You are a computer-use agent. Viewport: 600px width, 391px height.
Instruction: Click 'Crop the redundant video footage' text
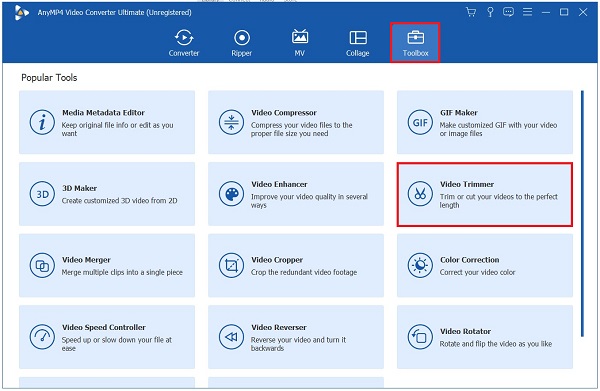point(304,272)
